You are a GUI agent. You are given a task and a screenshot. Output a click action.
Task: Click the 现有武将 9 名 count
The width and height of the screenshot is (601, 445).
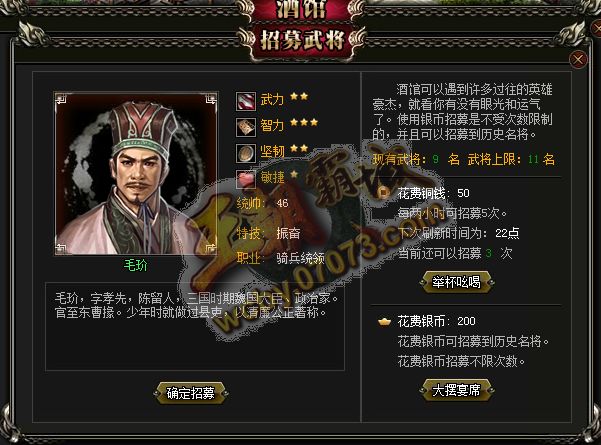coord(416,159)
